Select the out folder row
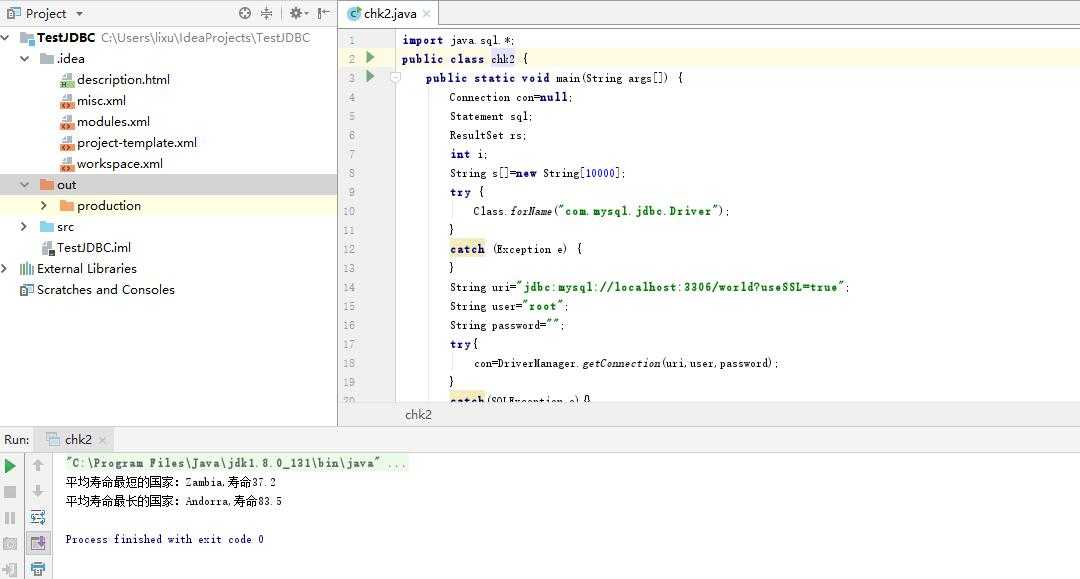 [168, 185]
